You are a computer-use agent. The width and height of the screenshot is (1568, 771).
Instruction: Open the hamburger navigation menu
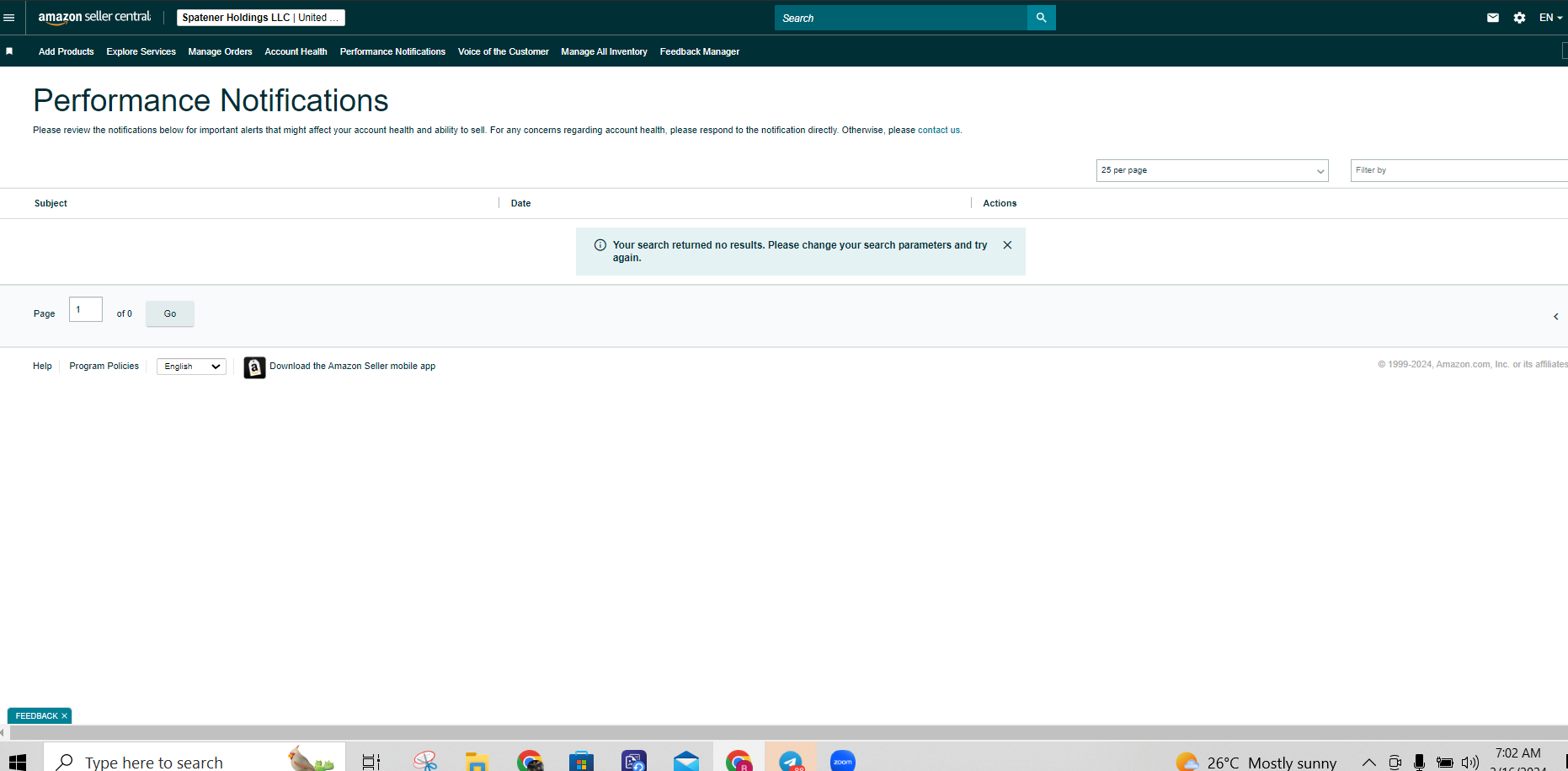point(9,18)
